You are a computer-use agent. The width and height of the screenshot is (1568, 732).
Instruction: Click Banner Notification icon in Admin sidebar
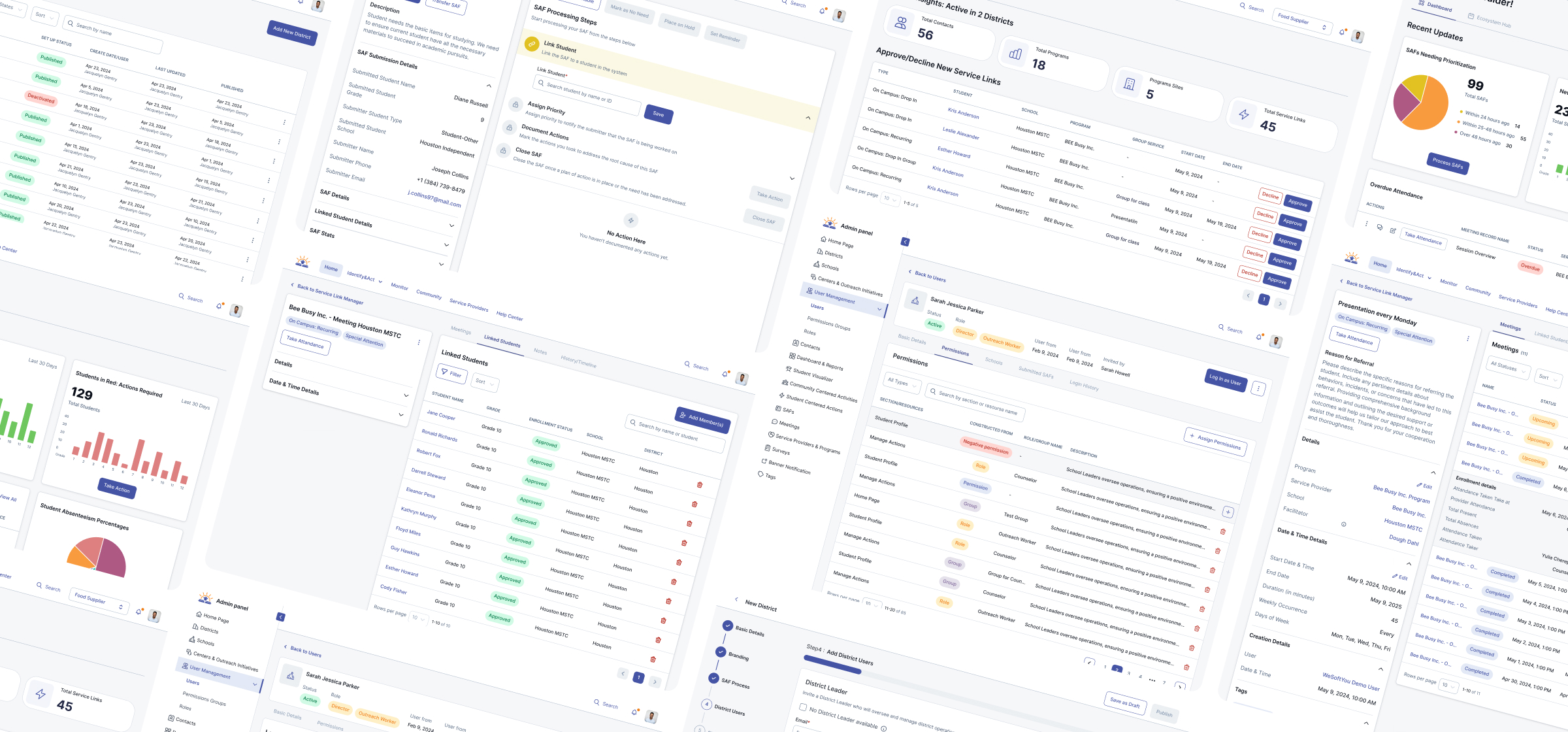point(764,461)
